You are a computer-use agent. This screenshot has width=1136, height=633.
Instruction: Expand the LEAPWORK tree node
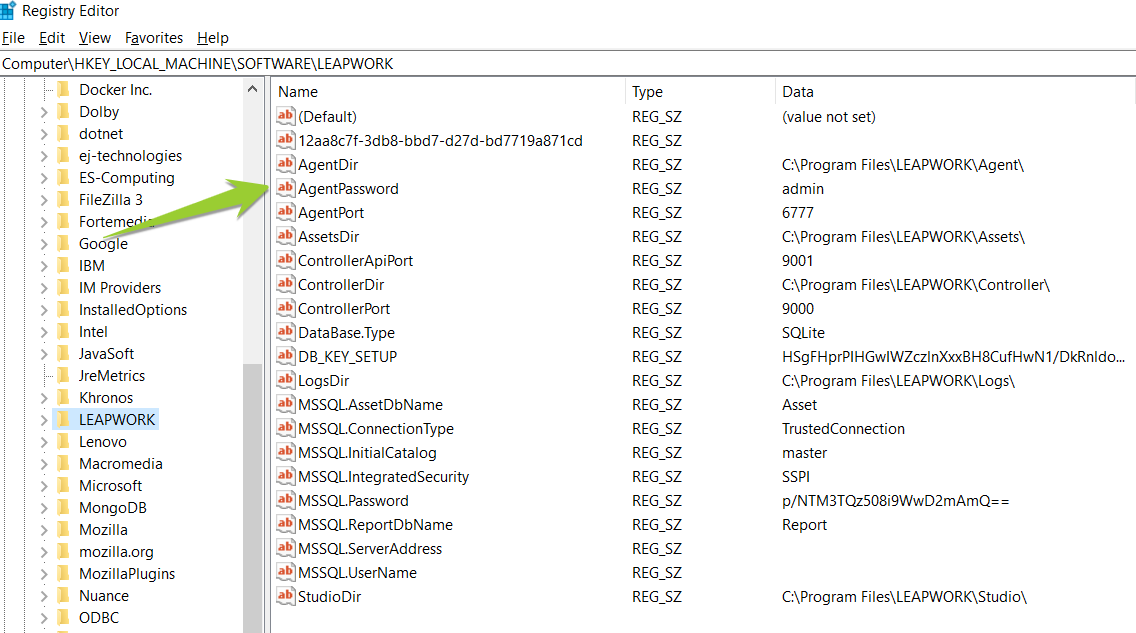click(44, 420)
